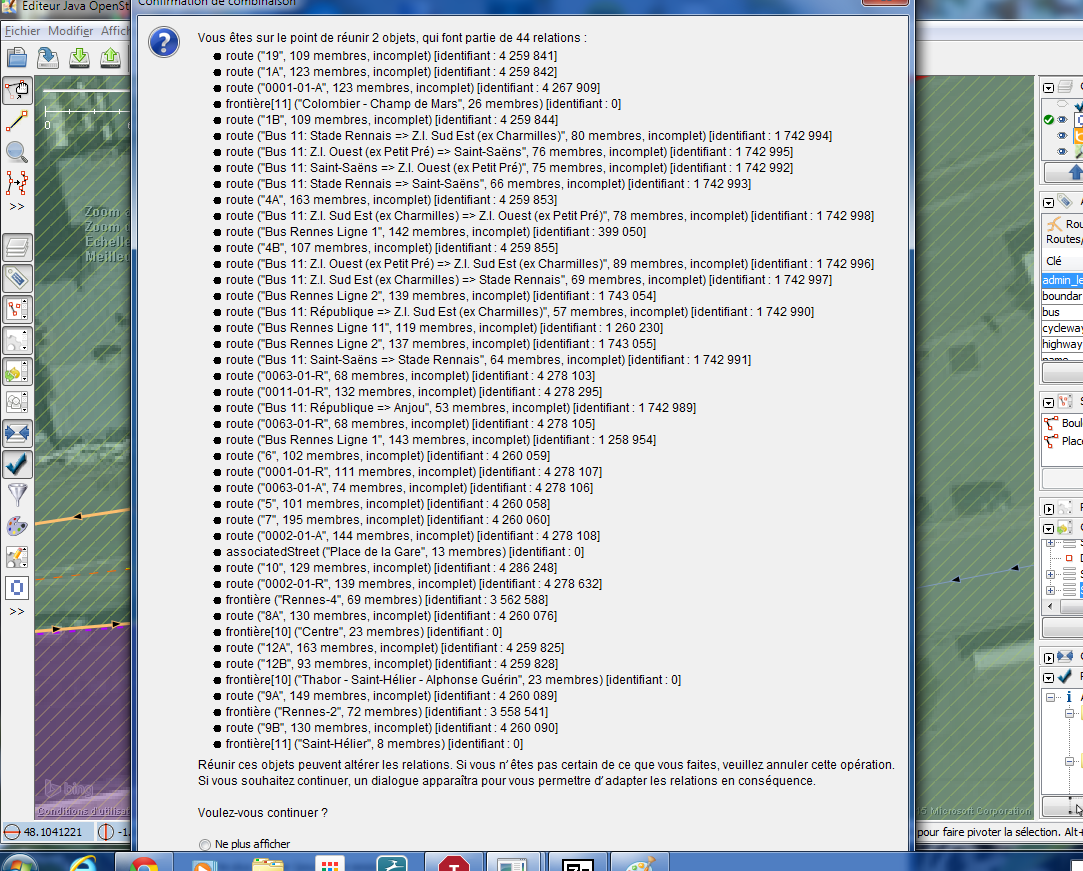The height and width of the screenshot is (871, 1083).
Task: Click the 'Saint-Hélier' frontière[11] last line
Action: tap(374, 744)
